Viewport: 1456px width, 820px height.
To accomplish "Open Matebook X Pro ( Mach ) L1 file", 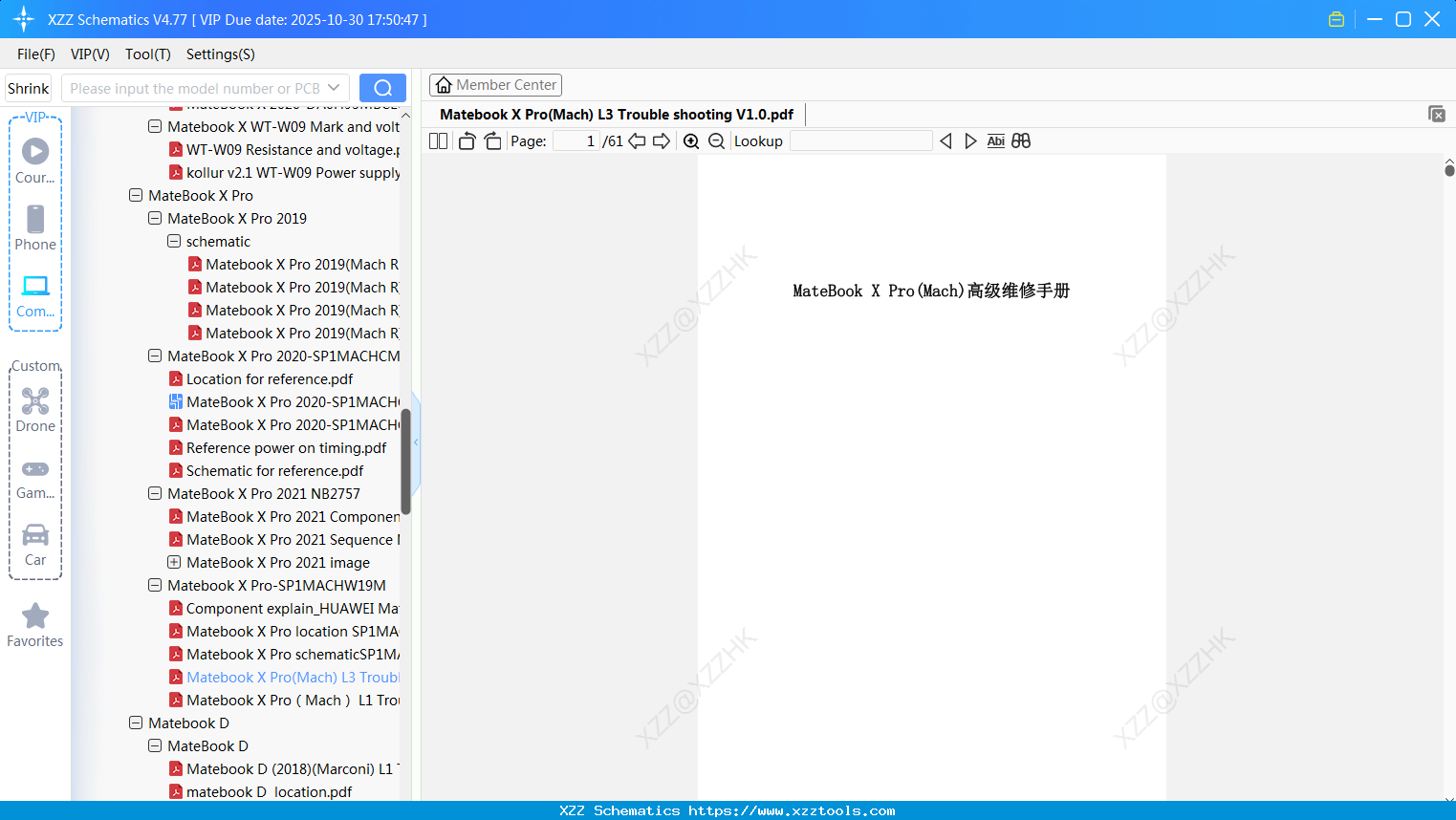I will (285, 700).
